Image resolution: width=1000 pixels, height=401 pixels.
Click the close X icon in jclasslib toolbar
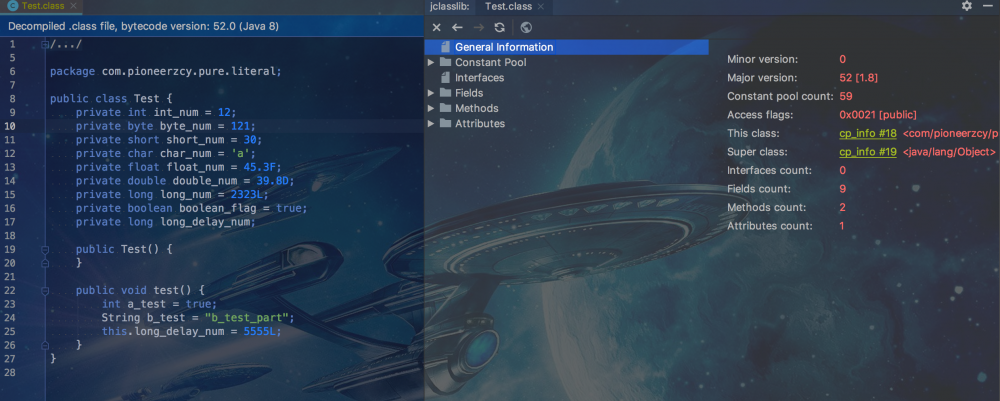pyautogui.click(x=436, y=27)
